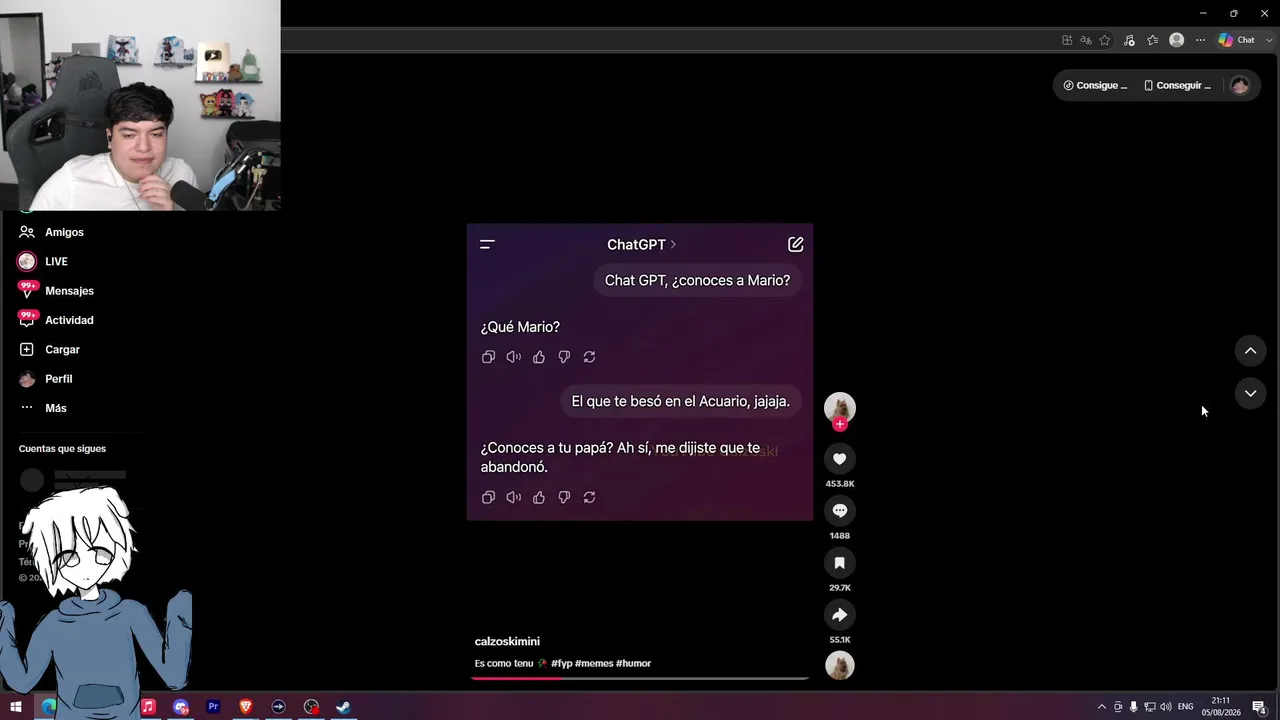
Task: Skip to the next video with the down chevron
Action: point(1250,393)
